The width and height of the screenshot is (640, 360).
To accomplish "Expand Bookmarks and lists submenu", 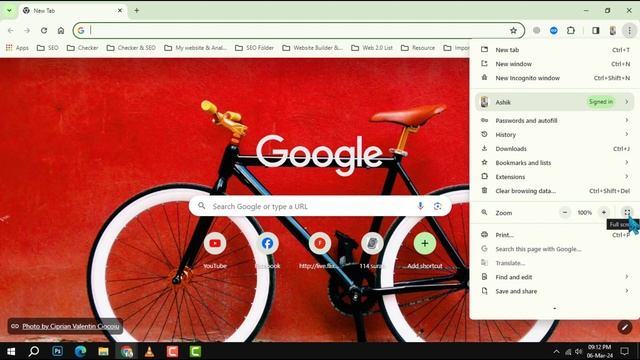I will (x=555, y=162).
